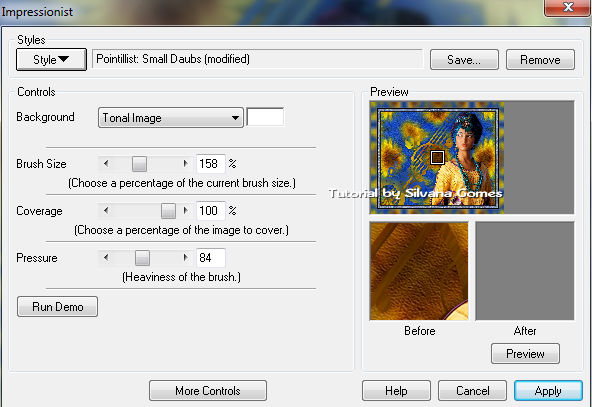Click the Remove style button

point(540,60)
